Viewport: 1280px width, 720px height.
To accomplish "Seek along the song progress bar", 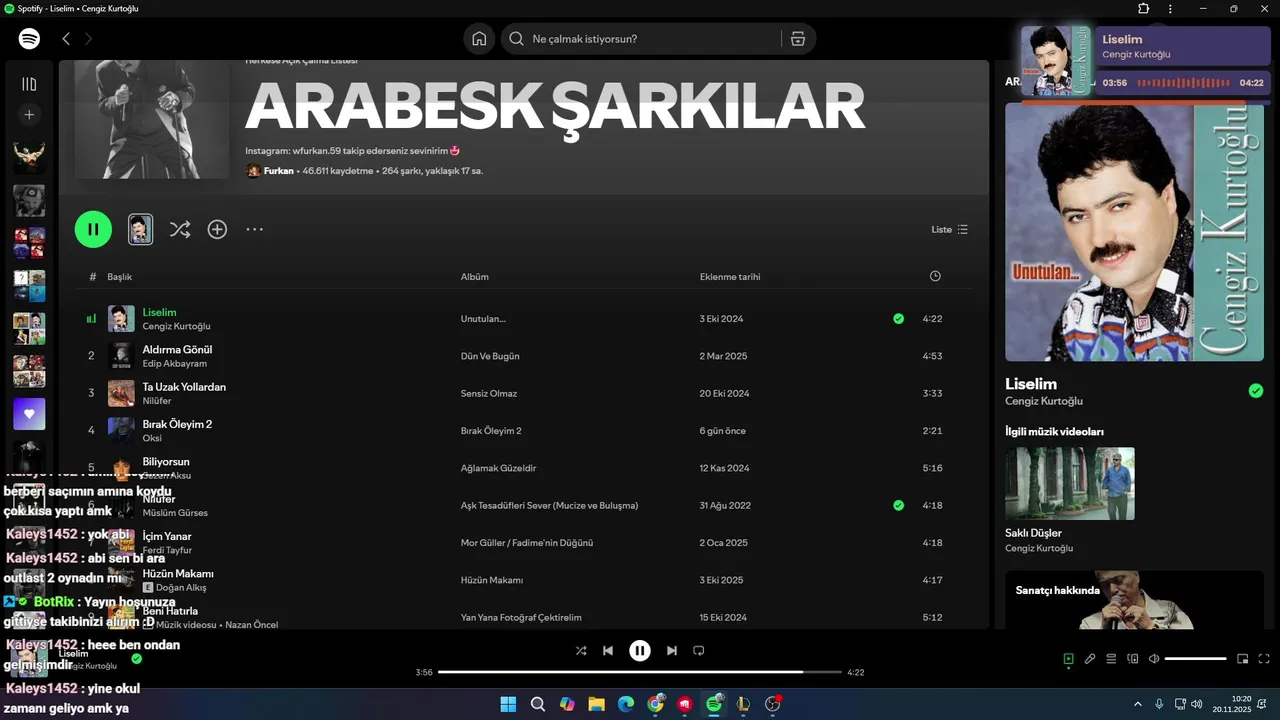I will pos(640,673).
